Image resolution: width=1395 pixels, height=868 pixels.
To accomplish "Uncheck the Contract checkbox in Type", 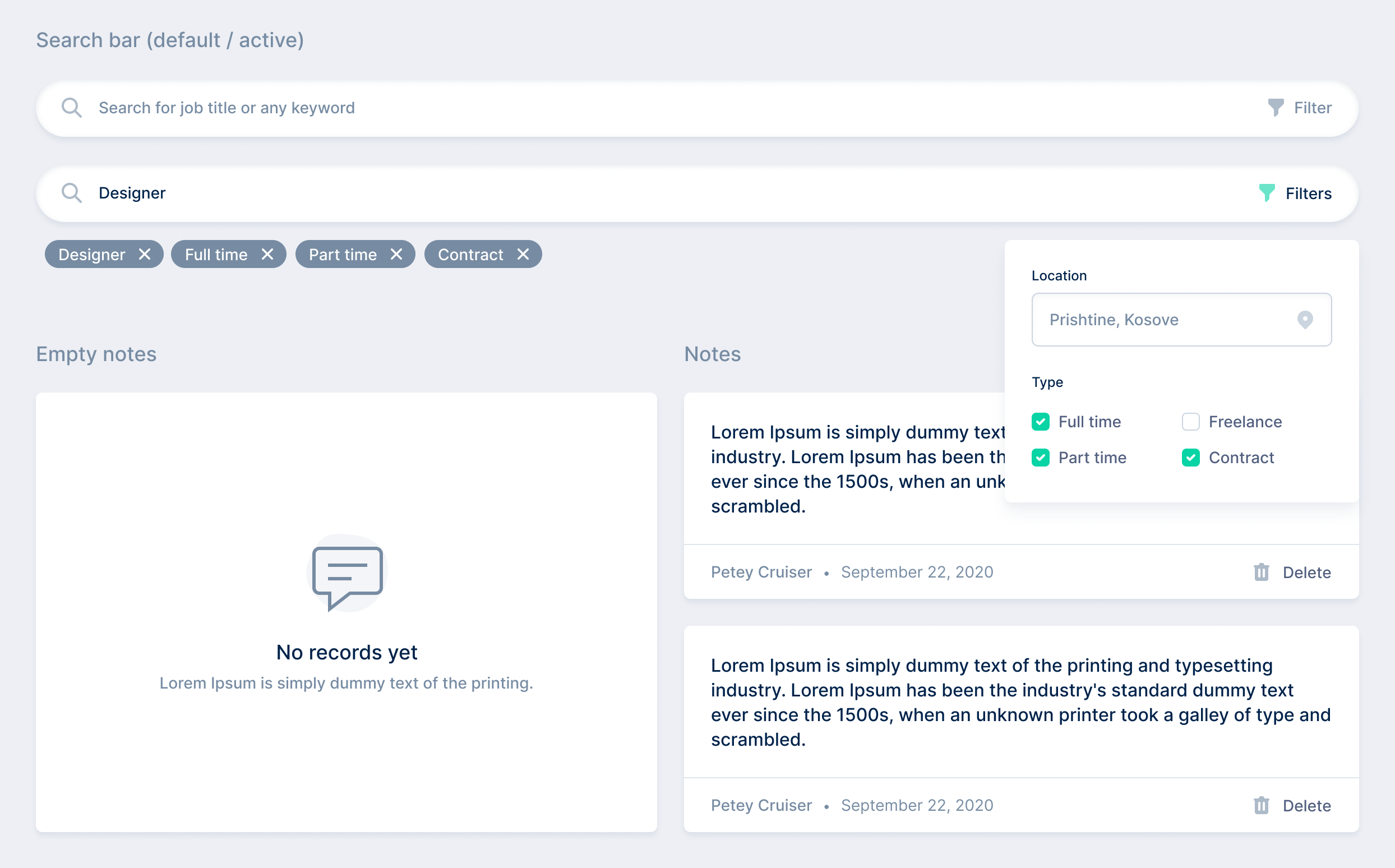I will (1191, 458).
